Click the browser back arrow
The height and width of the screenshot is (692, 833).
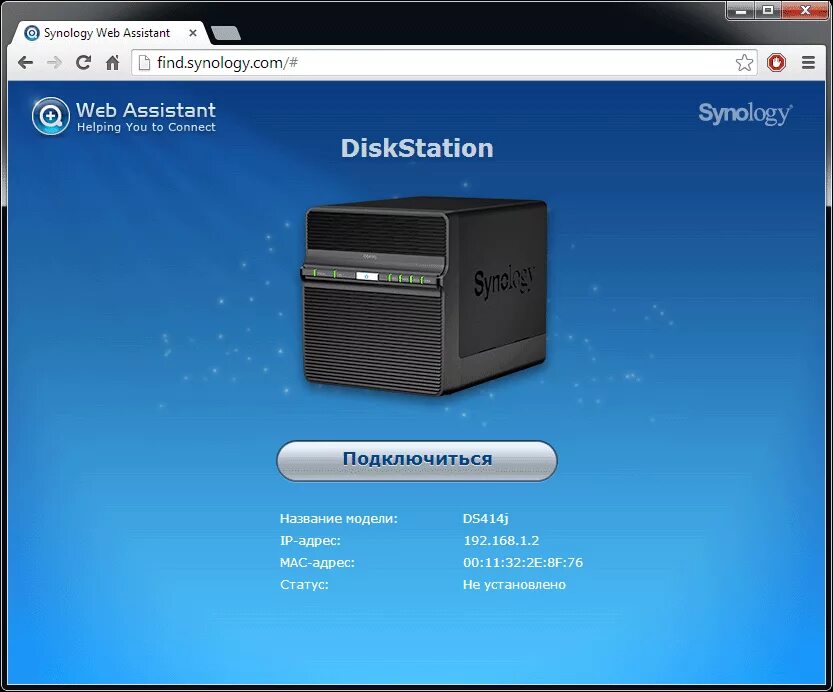point(25,63)
